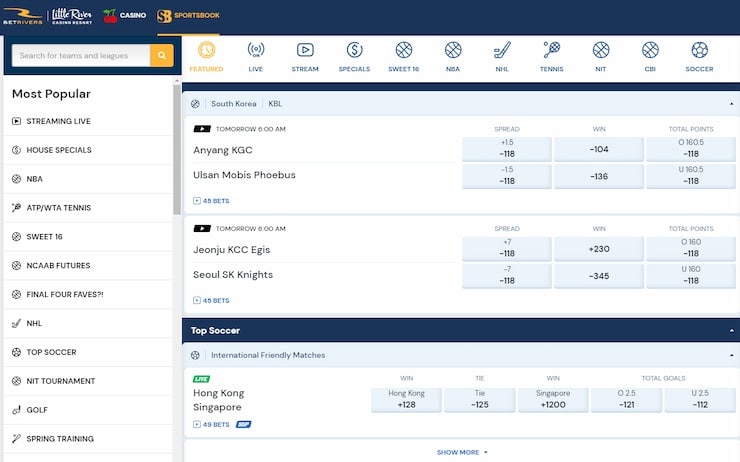Viewport: 740px width, 462px height.
Task: Open Specials with the dollar icon
Action: click(354, 56)
